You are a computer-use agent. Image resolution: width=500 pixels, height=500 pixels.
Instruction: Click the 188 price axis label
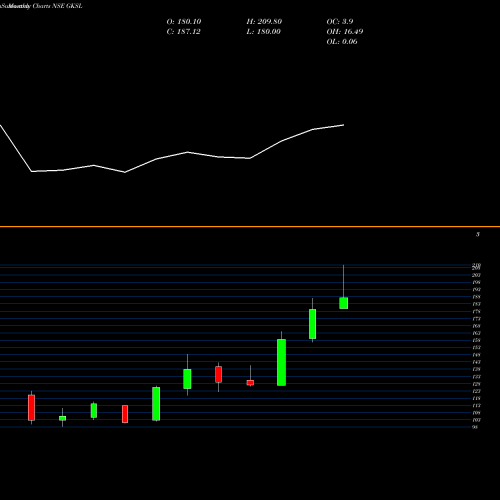476,297
